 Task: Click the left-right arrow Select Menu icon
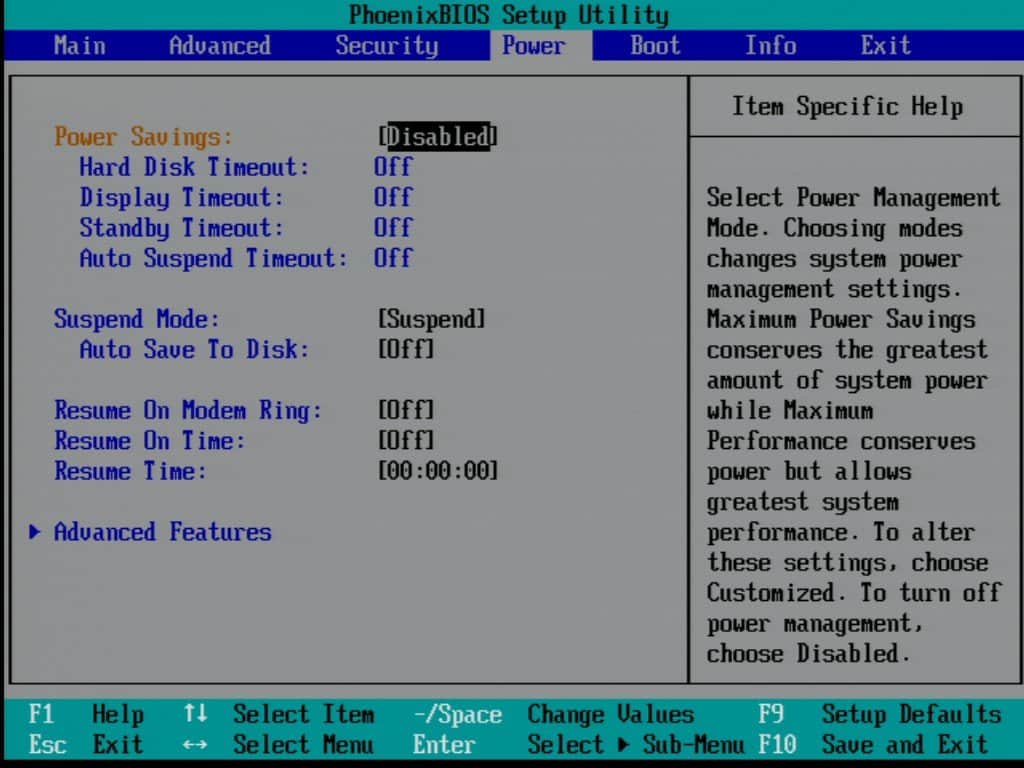click(195, 744)
